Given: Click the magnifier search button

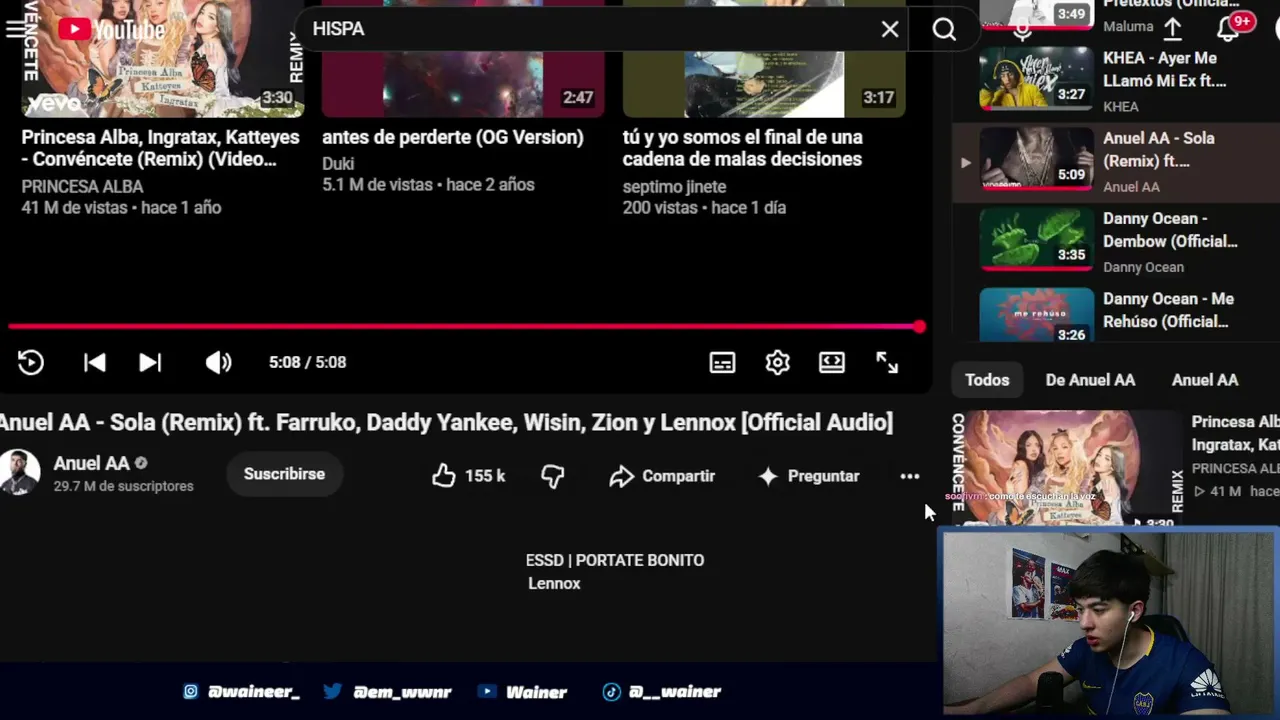Looking at the screenshot, I should pyautogui.click(x=944, y=29).
